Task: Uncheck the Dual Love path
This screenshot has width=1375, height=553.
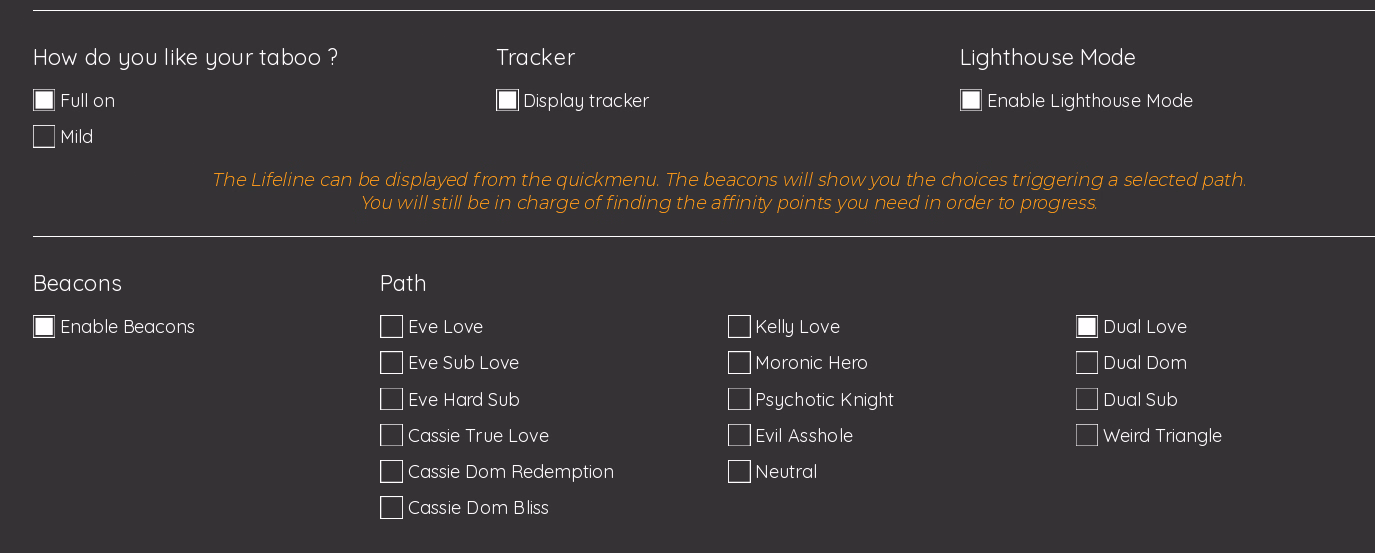Action: pyautogui.click(x=1087, y=327)
